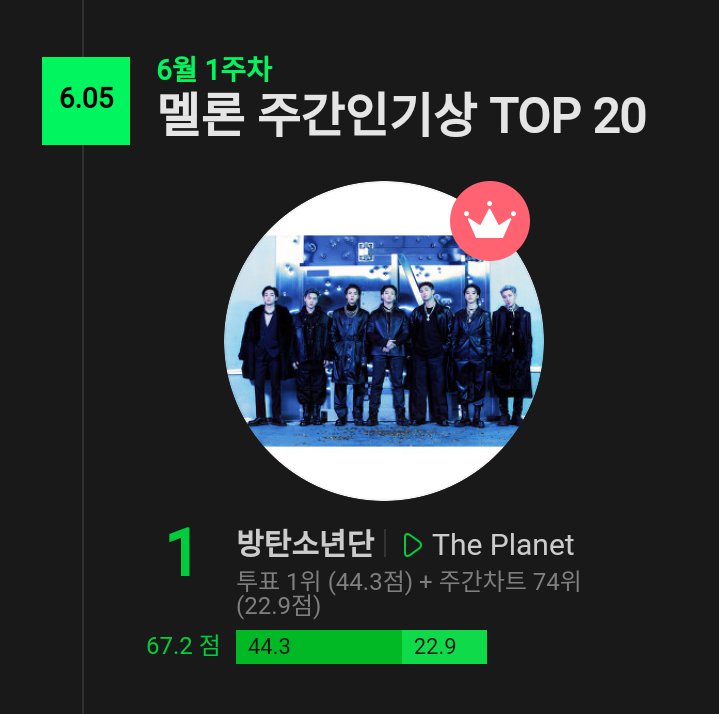Screen dimensions: 719x714
Task: Select the 44.3 dark green bar segment
Action: tap(318, 647)
